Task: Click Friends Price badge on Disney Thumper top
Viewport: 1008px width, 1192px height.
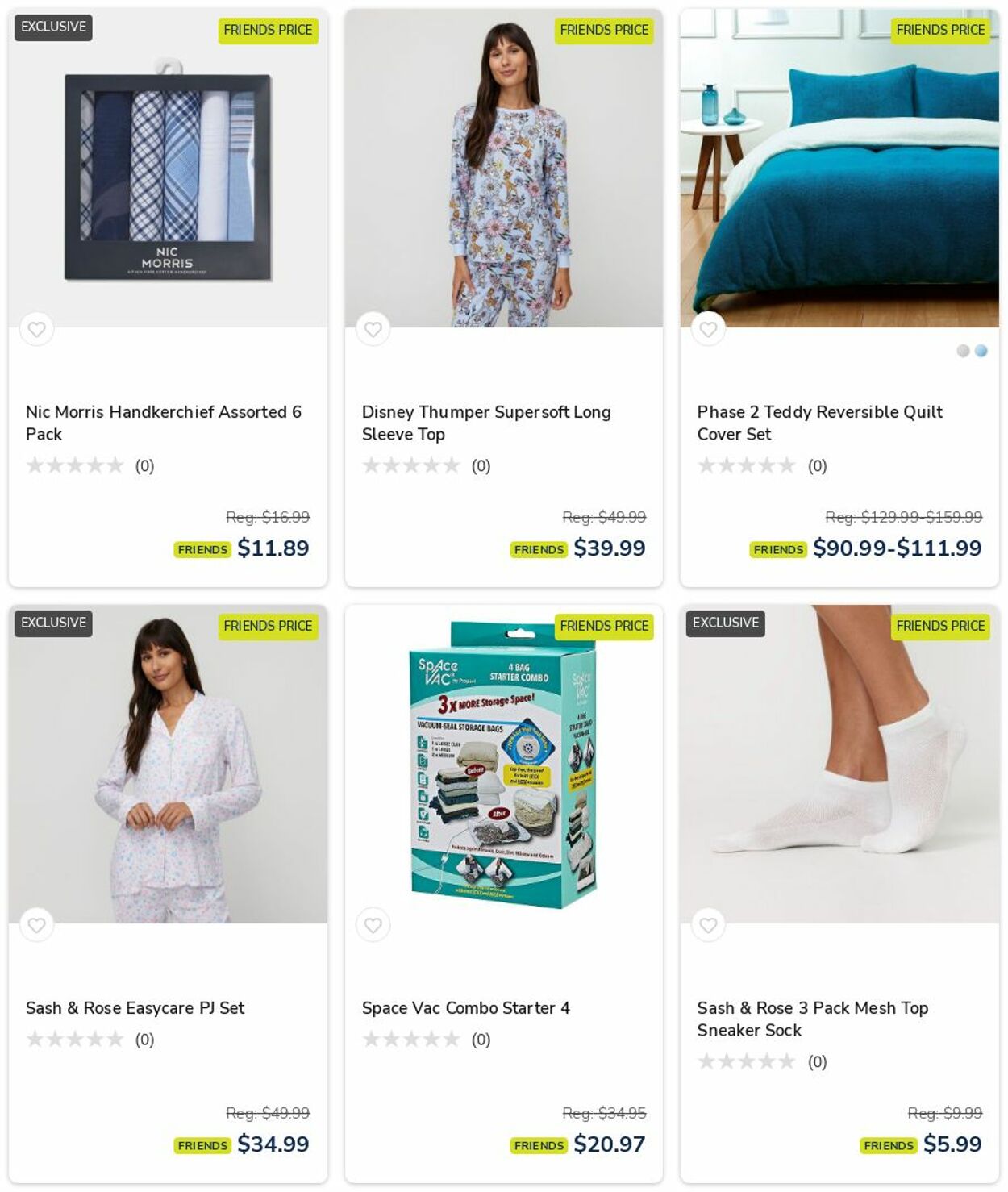Action: coord(604,30)
